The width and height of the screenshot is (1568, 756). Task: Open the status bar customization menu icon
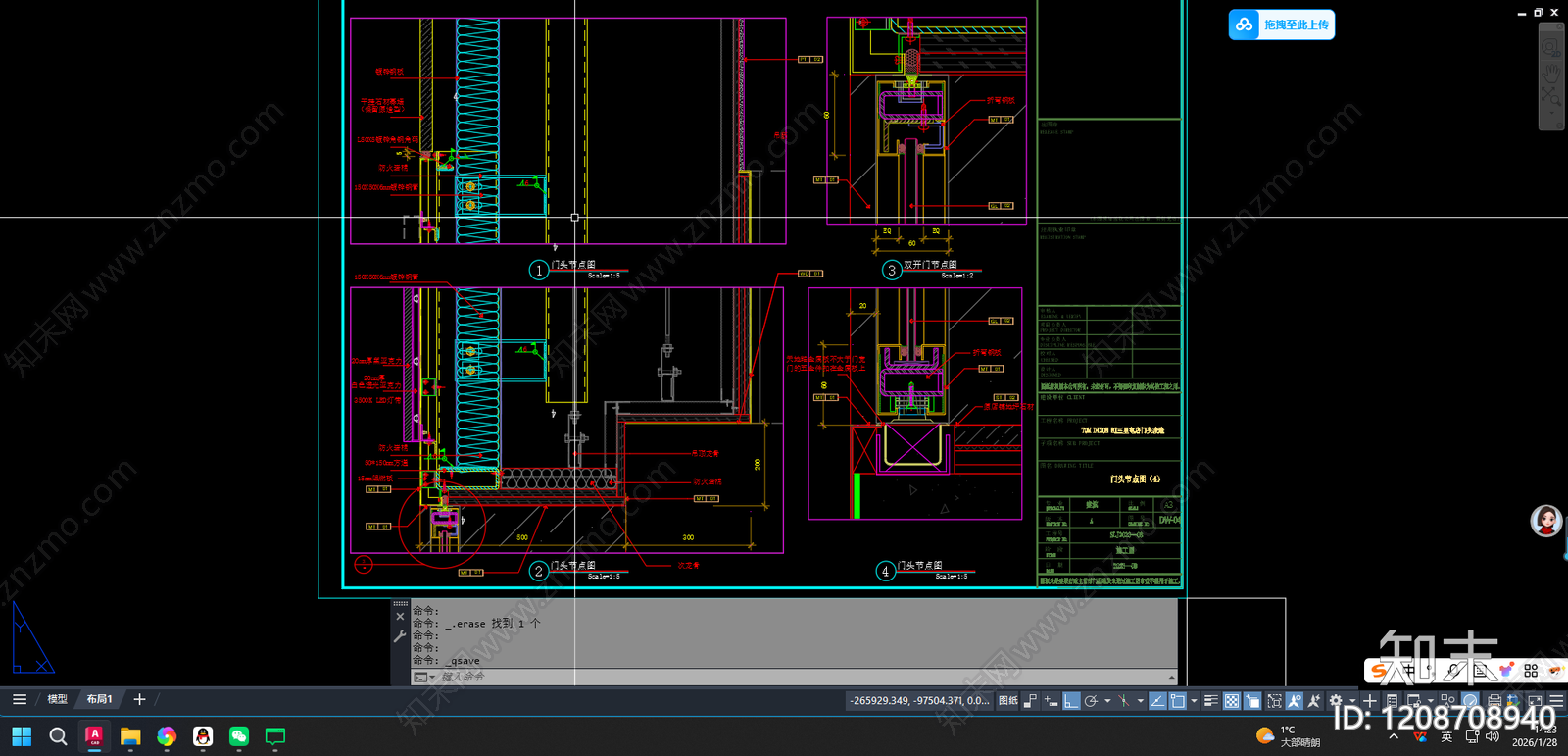(x=1556, y=700)
